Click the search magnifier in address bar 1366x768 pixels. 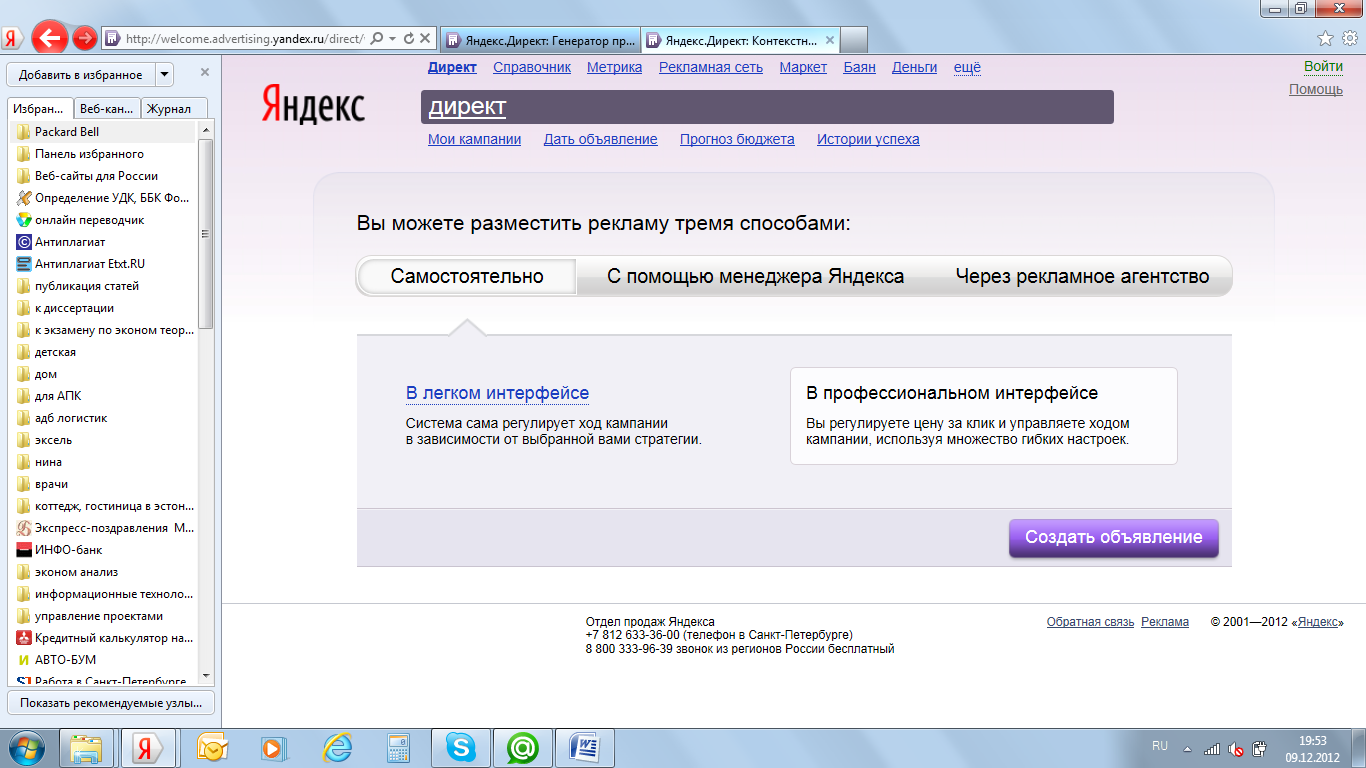(x=377, y=39)
